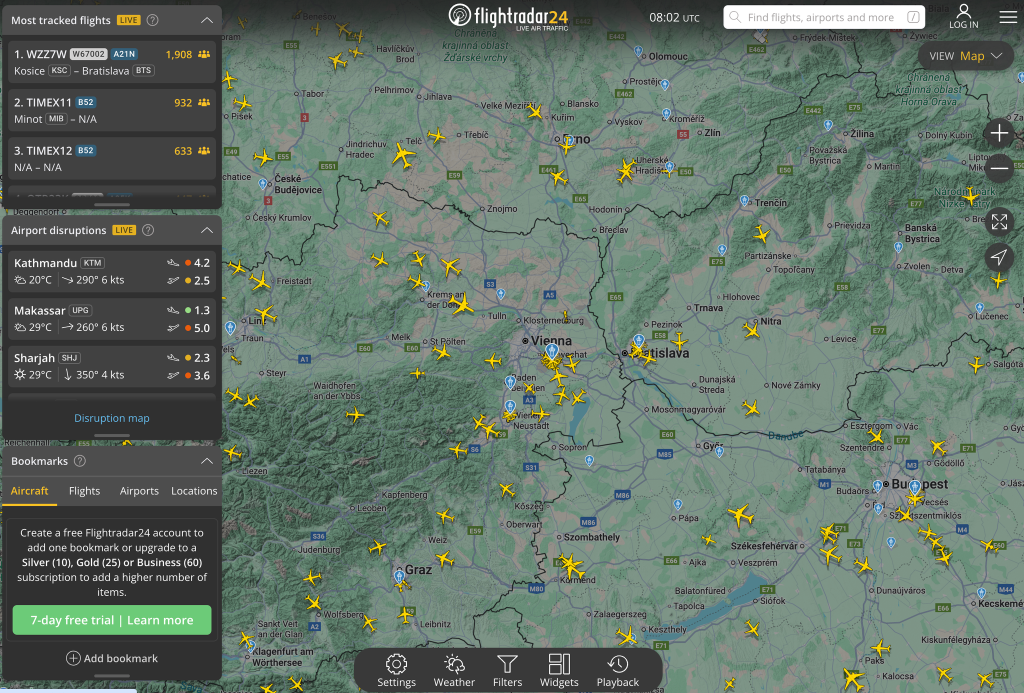Collapse the Most tracked flights panel
This screenshot has height=693, width=1024.
pos(206,20)
